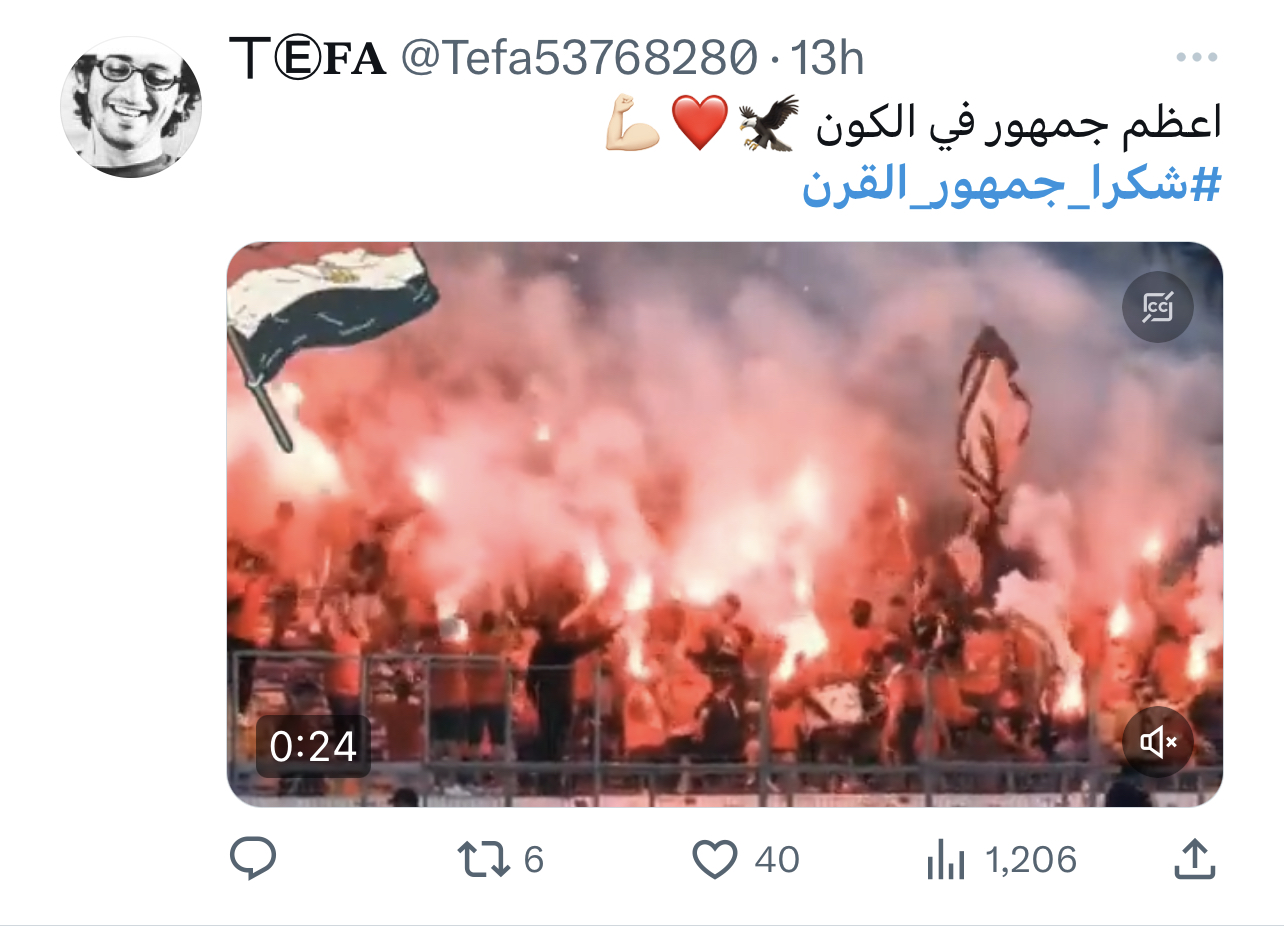Open the @Tefa53768280 handle link
1284x935 pixels.
(579, 59)
